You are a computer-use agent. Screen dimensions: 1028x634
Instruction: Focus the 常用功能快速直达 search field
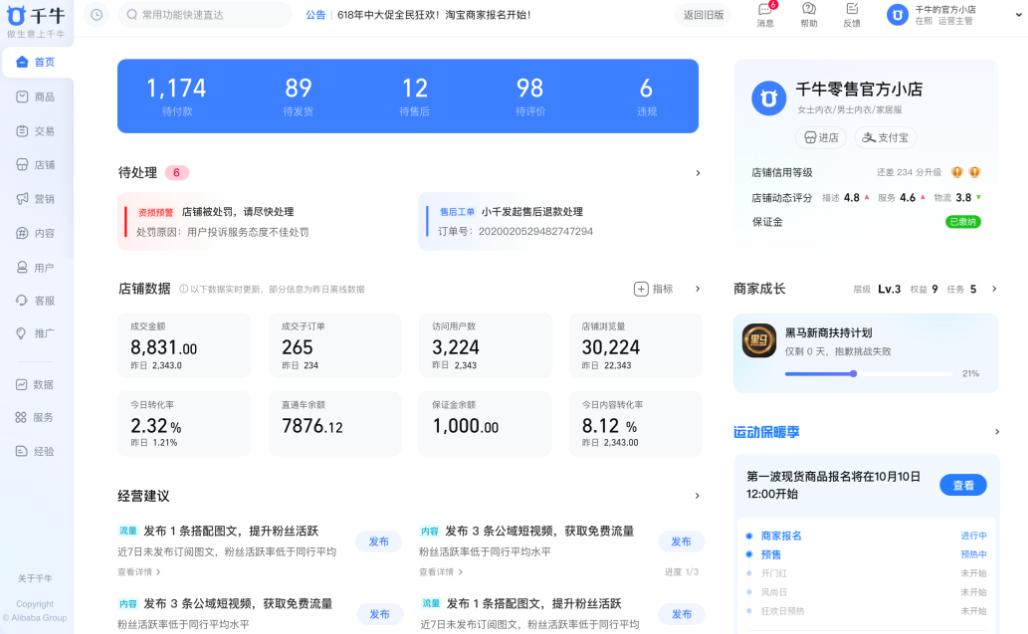click(x=205, y=14)
